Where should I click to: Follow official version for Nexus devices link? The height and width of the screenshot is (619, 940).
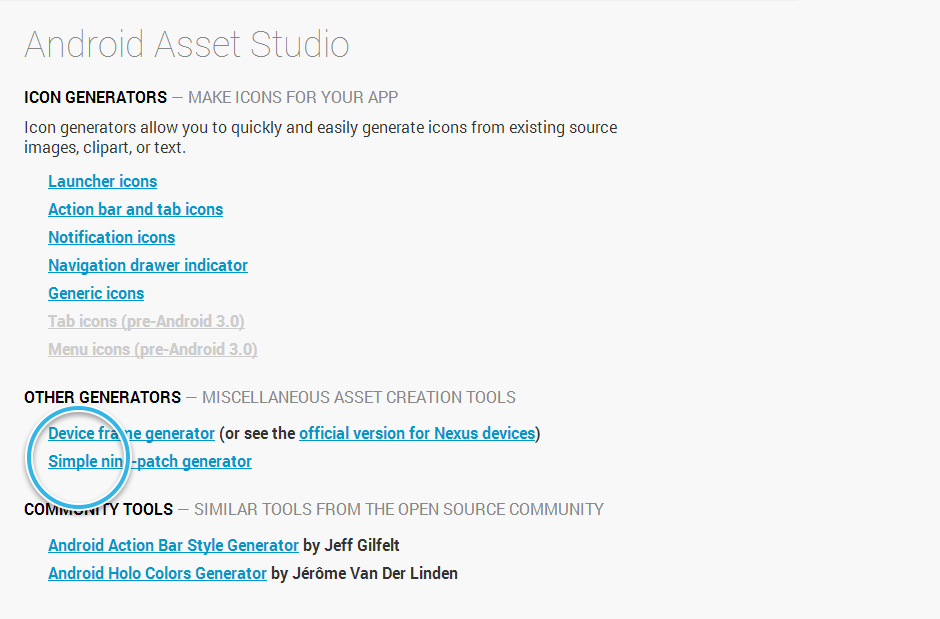pyautogui.click(x=417, y=433)
